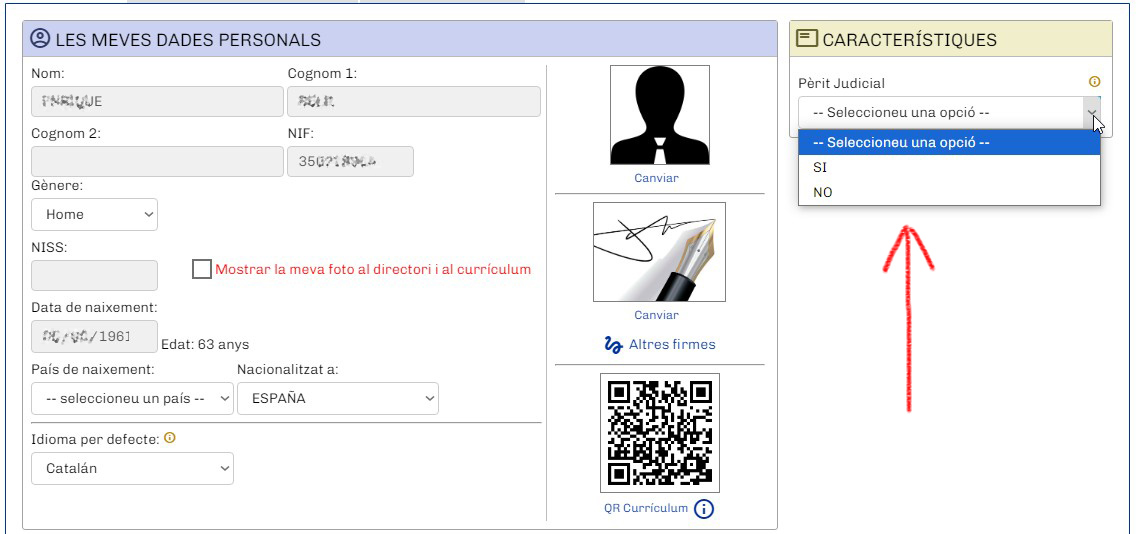This screenshot has width=1138, height=534.
Task: Click the NISS input field
Action: [94, 276]
